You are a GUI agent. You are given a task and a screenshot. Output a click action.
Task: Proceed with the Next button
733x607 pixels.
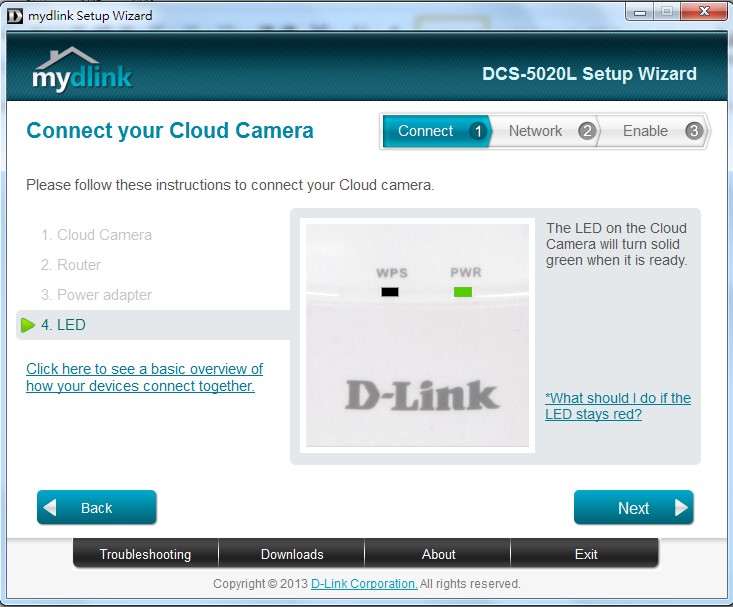pos(633,507)
